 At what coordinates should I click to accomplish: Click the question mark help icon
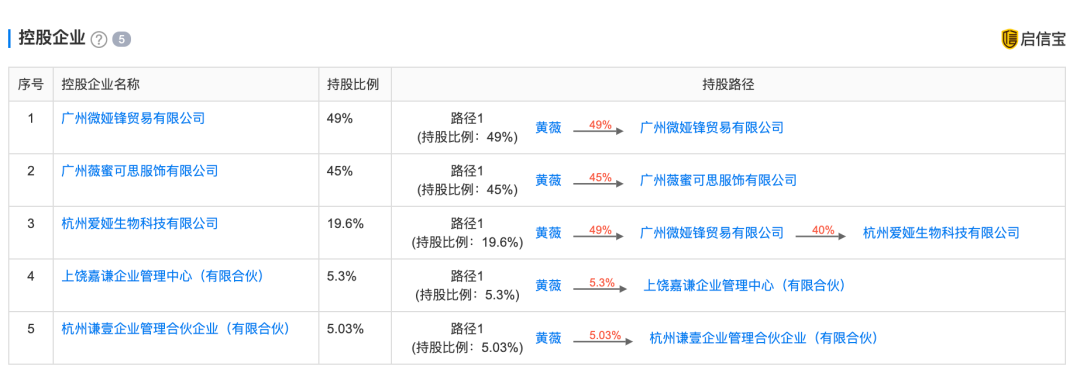coord(99,40)
